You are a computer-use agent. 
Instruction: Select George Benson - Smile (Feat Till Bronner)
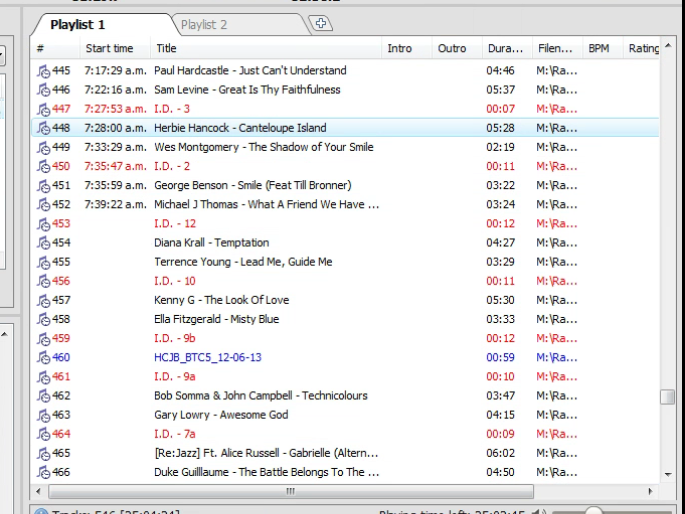pos(253,185)
